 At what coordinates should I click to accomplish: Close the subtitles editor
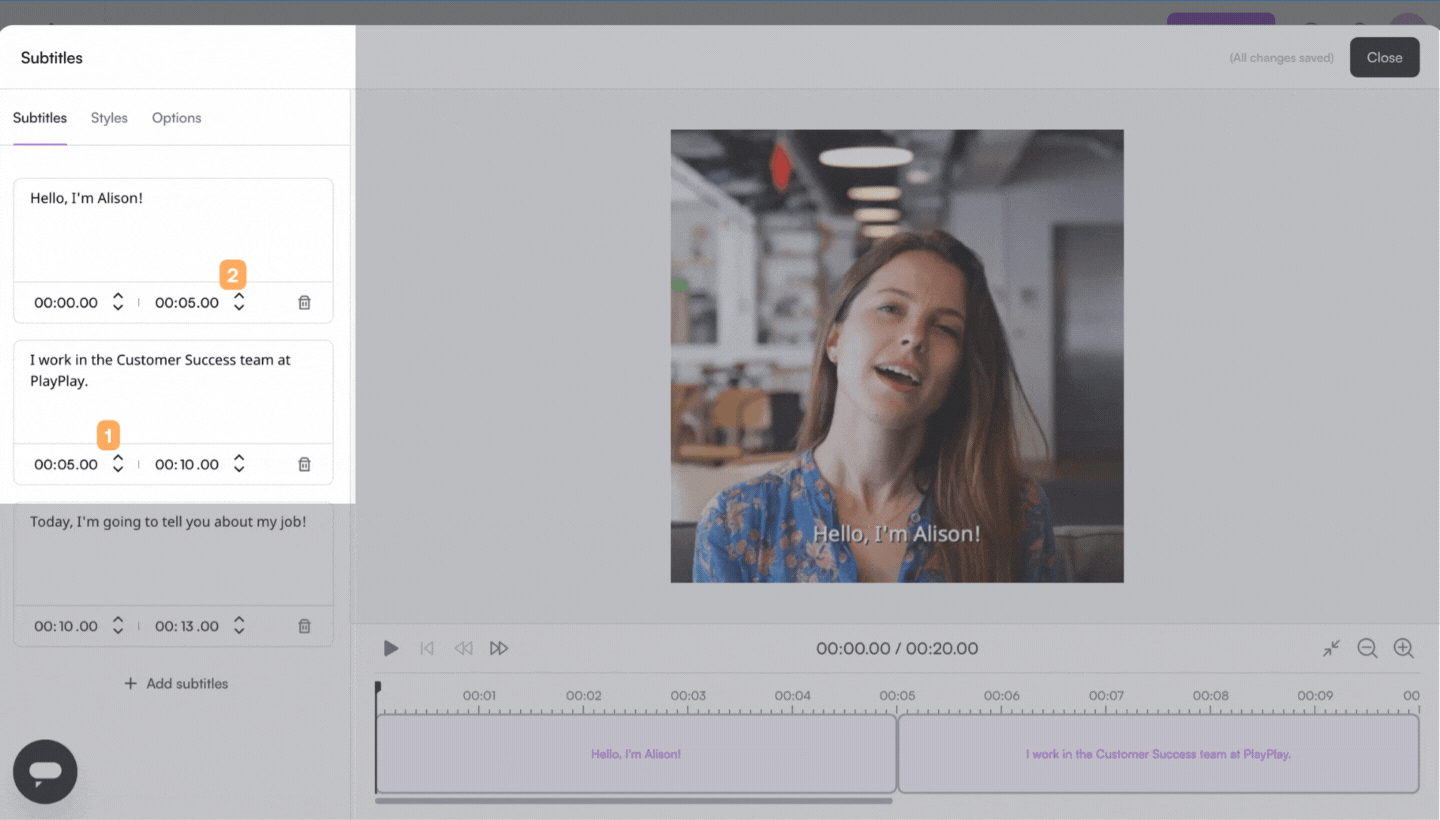[1384, 57]
